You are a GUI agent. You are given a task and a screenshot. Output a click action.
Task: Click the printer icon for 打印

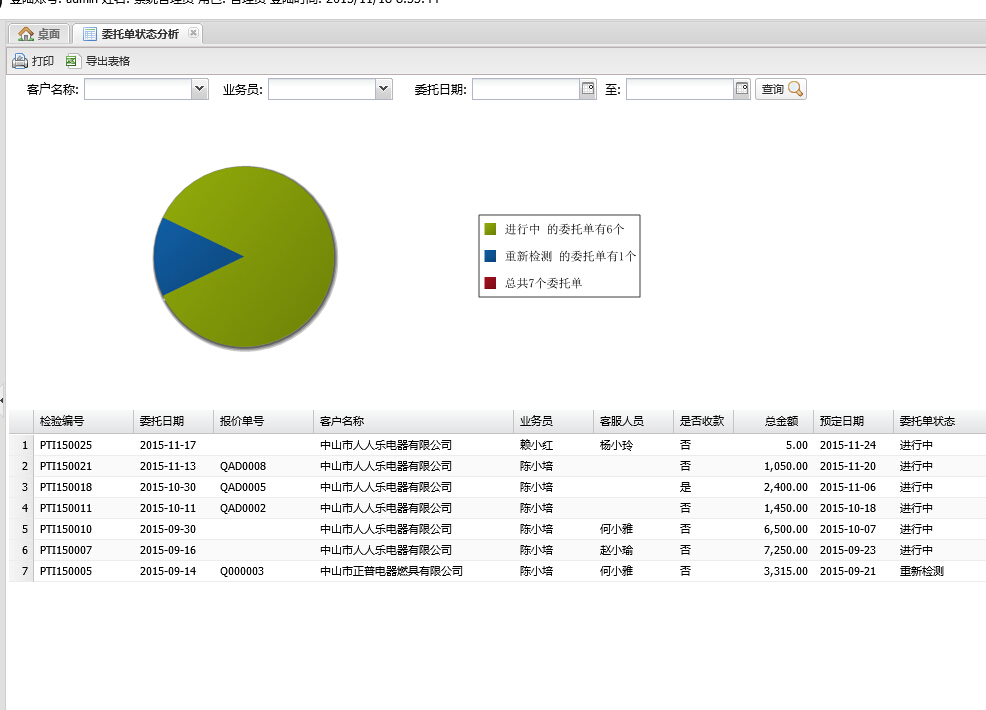click(20, 61)
